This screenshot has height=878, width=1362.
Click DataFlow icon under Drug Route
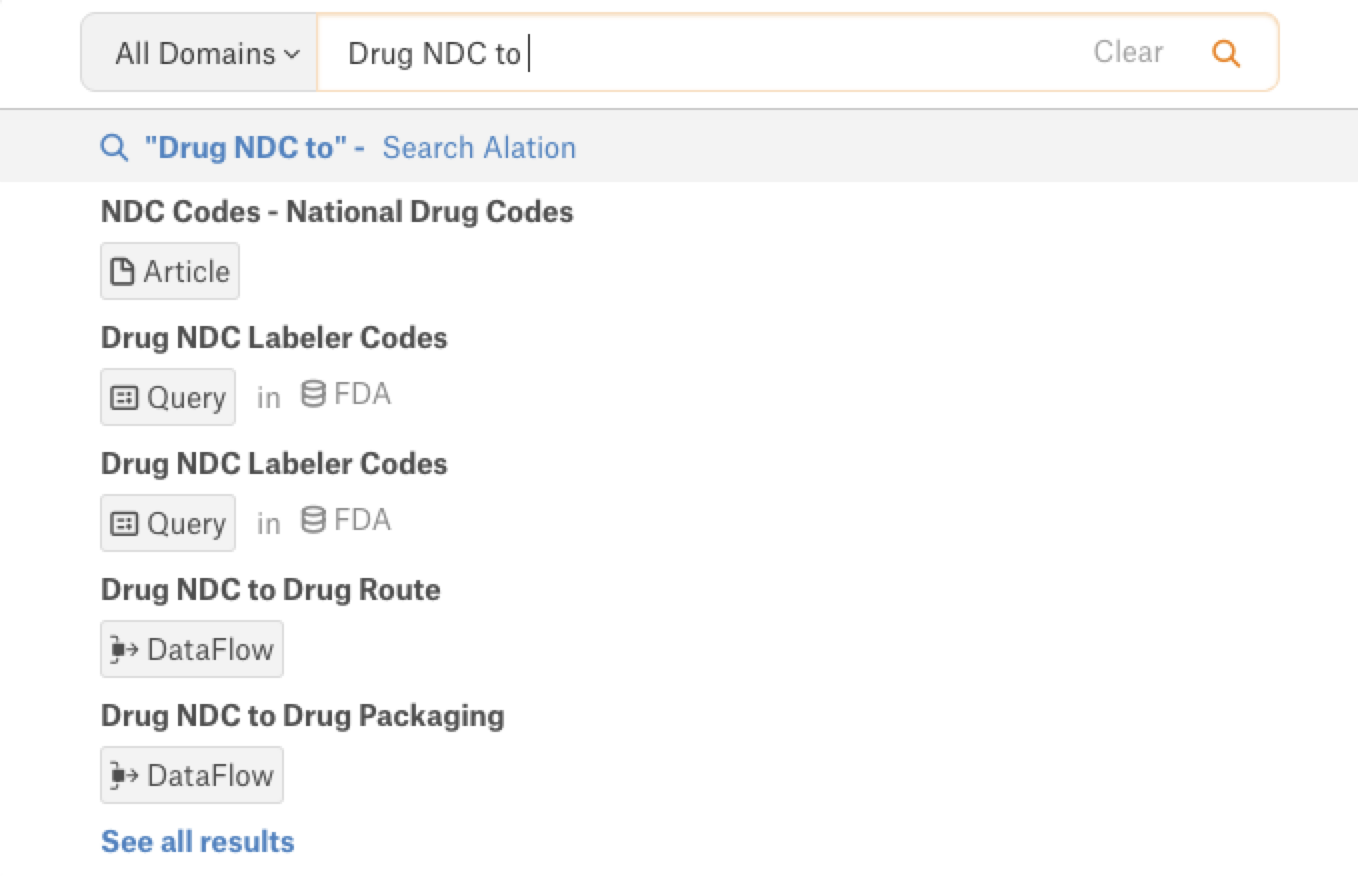click(123, 649)
